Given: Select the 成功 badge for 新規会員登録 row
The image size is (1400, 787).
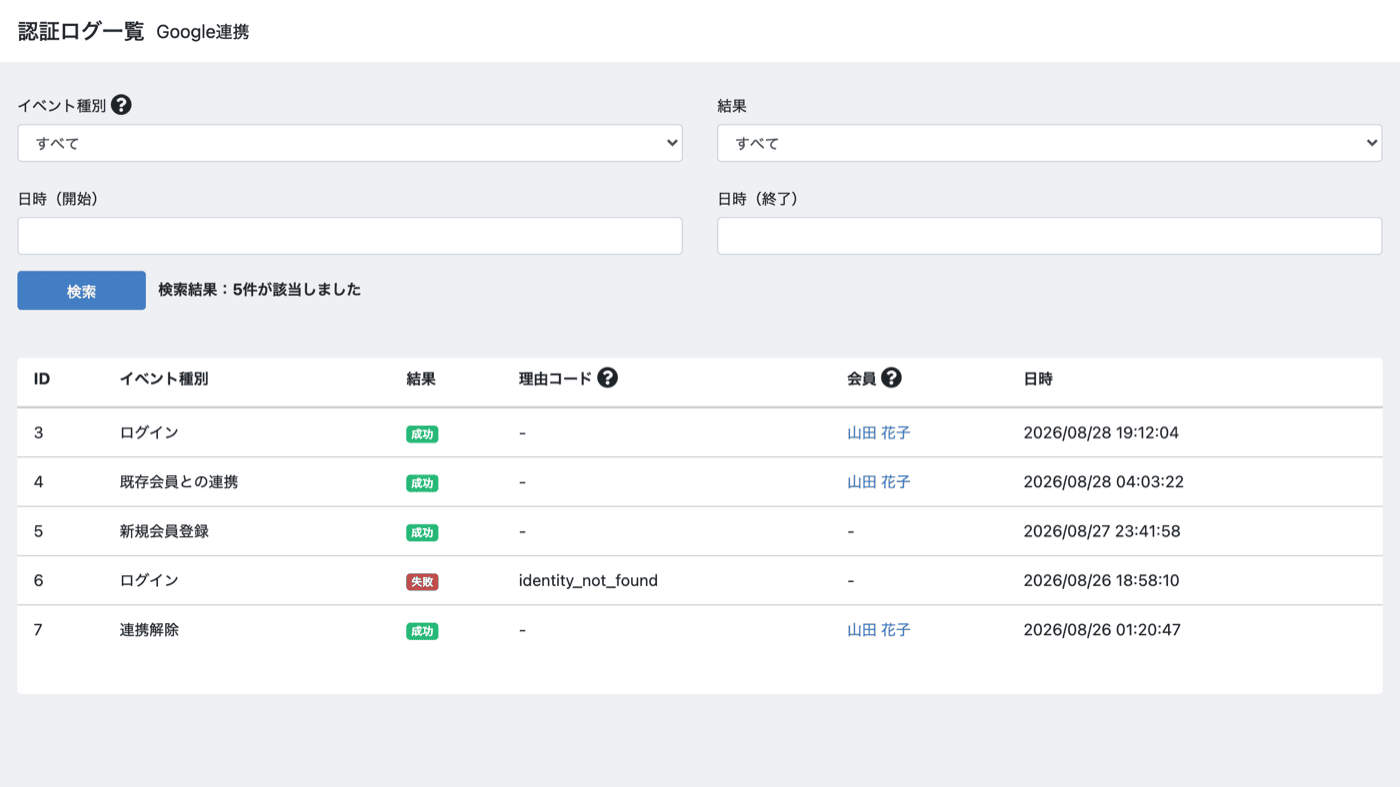Looking at the screenshot, I should point(422,533).
